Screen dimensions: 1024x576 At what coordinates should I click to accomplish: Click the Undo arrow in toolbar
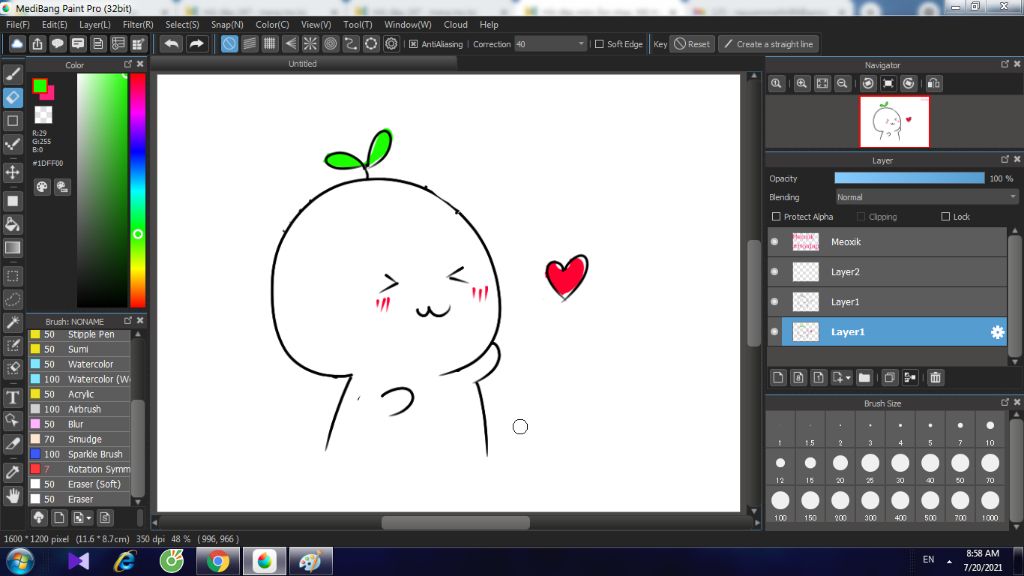coord(172,44)
